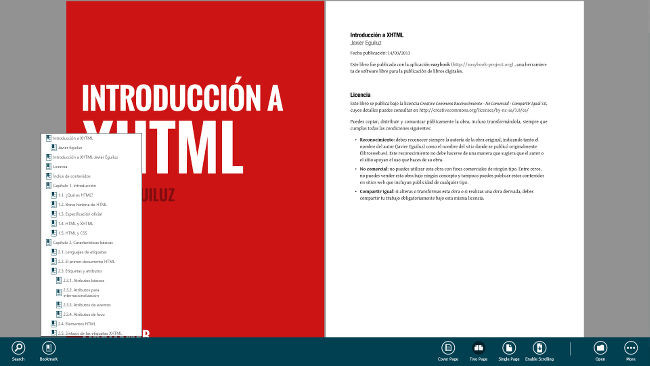Jump to 2.1 Lenguajes de etiquetas
The width and height of the screenshot is (650, 366).
point(79,252)
